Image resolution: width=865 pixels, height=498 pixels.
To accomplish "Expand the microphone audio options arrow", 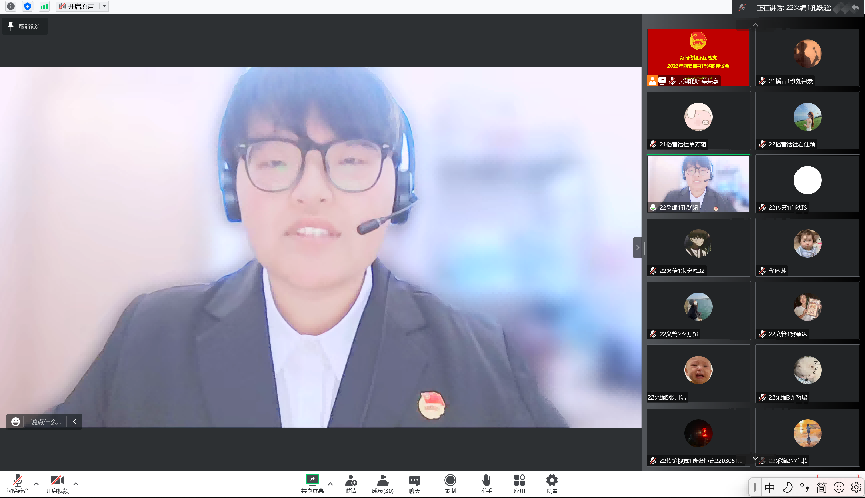I will [36, 483].
